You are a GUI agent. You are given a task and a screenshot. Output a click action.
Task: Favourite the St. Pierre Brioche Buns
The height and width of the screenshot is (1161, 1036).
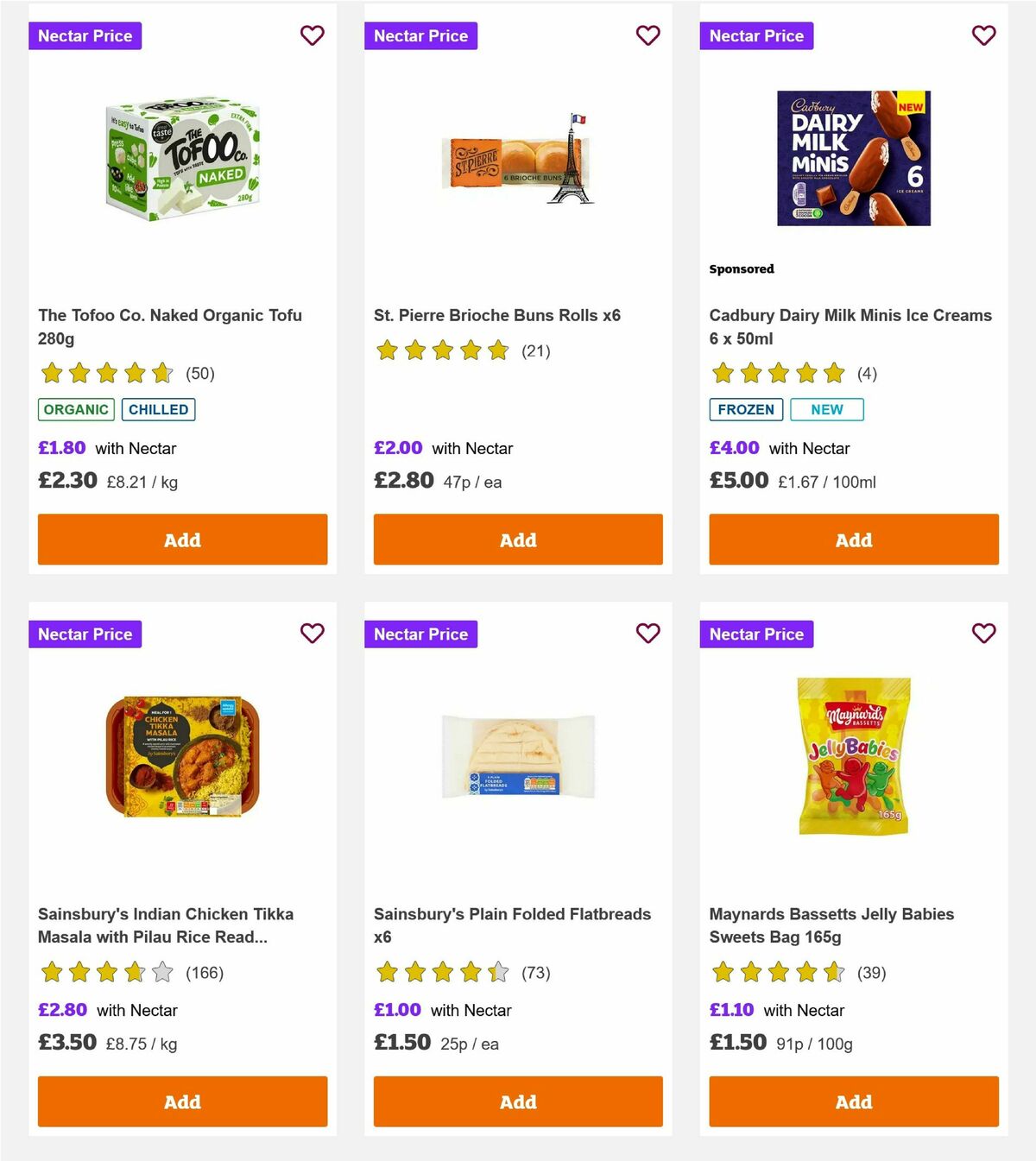pos(647,35)
